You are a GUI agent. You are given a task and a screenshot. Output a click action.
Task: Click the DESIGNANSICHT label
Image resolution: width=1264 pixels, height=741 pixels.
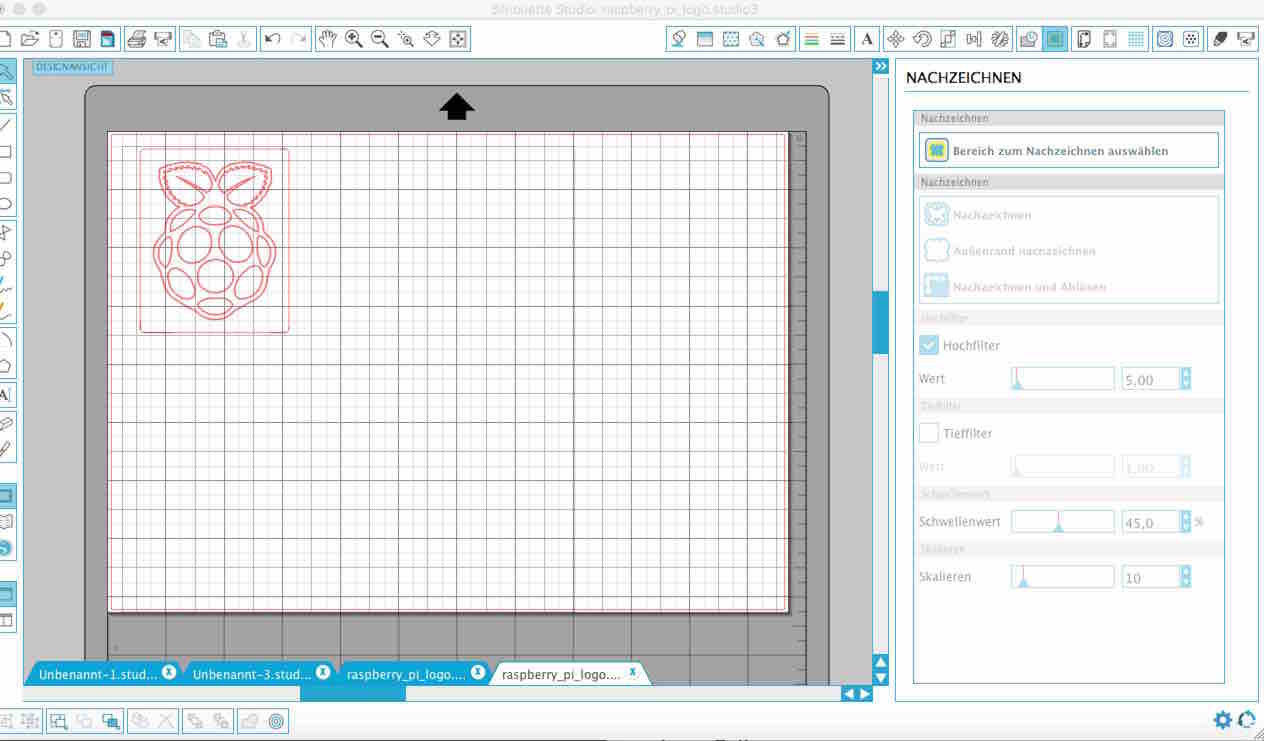click(x=72, y=67)
